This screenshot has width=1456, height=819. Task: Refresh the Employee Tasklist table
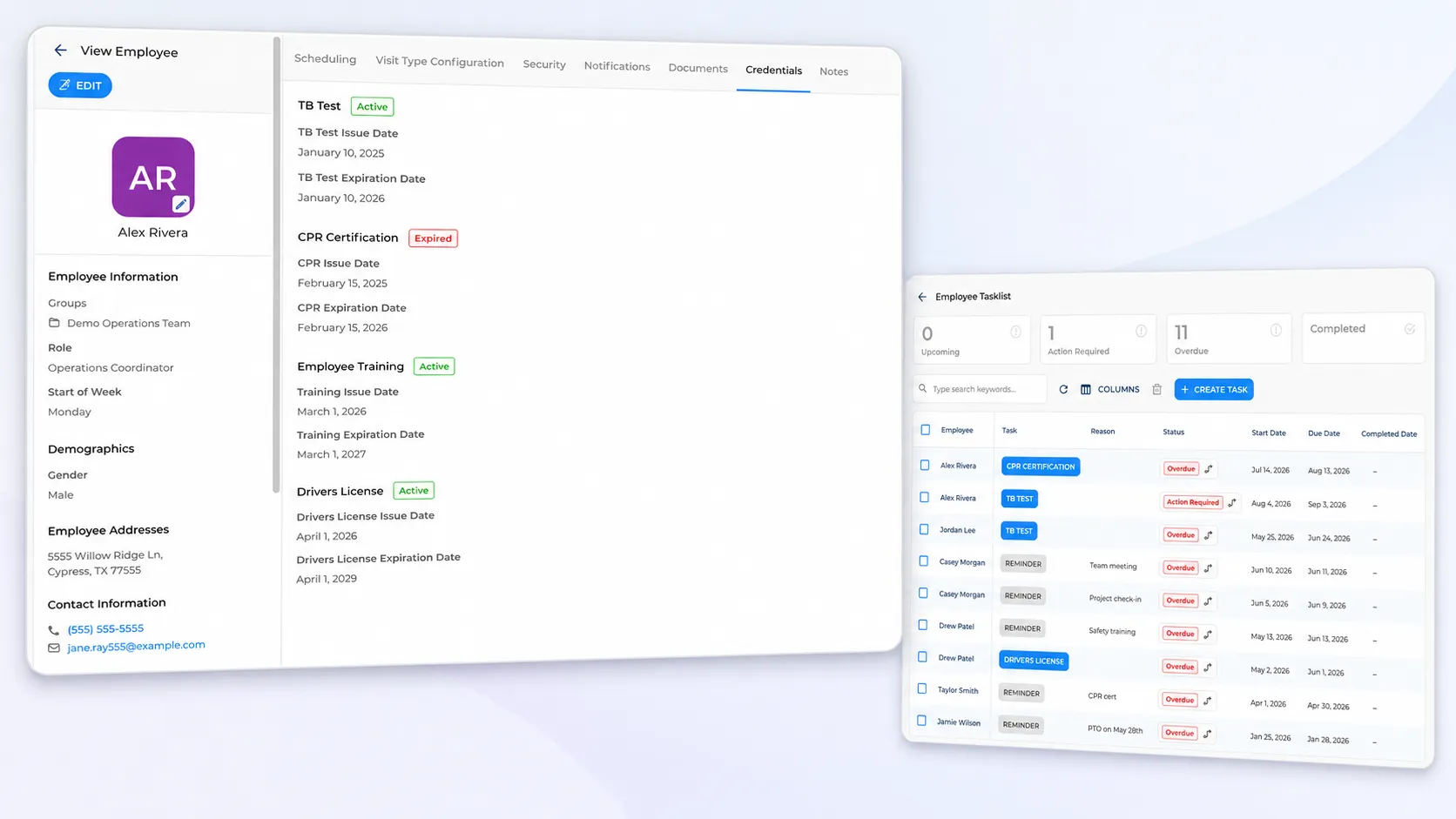pos(1063,389)
